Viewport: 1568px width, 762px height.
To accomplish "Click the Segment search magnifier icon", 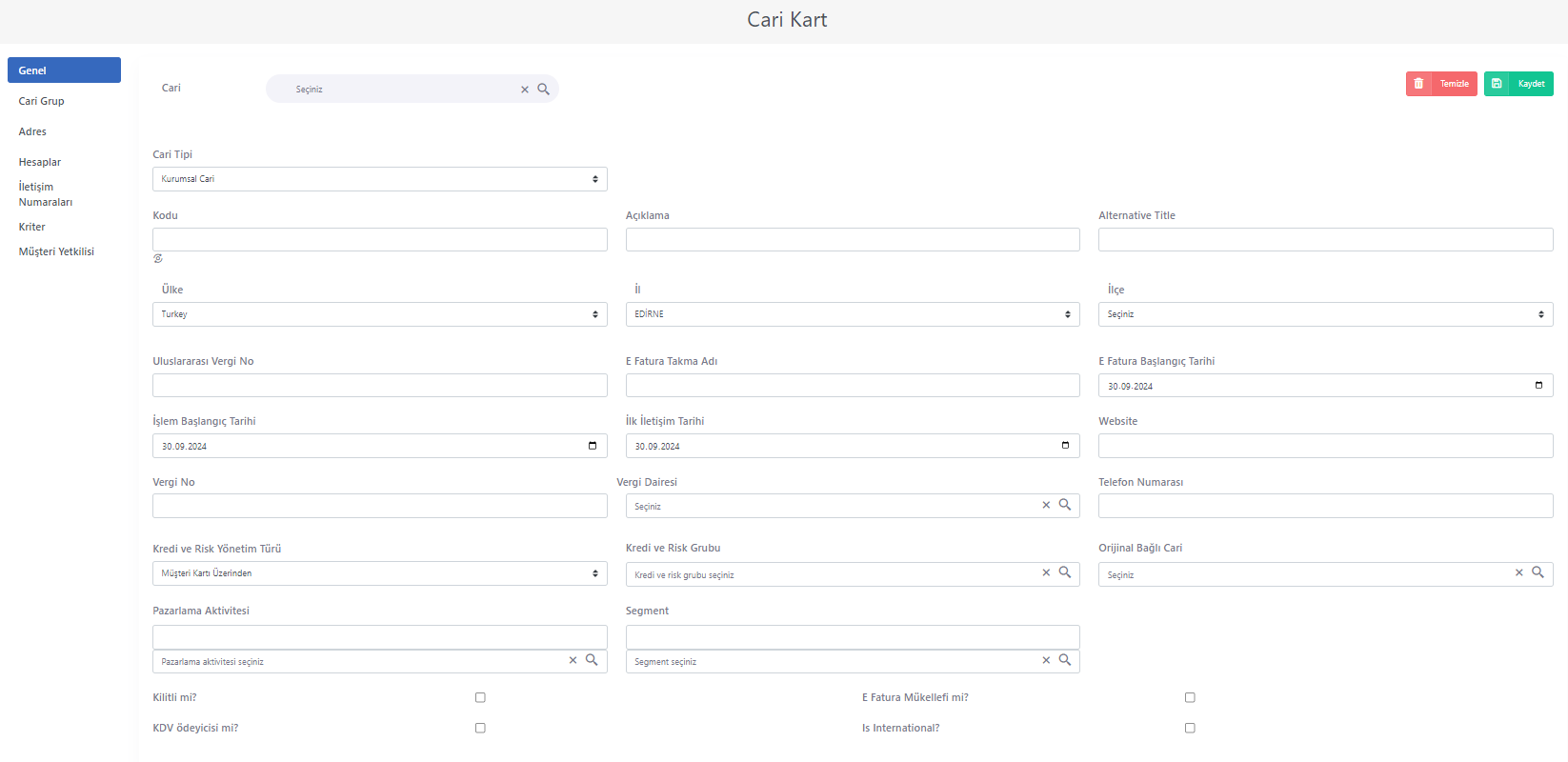I will point(1065,659).
